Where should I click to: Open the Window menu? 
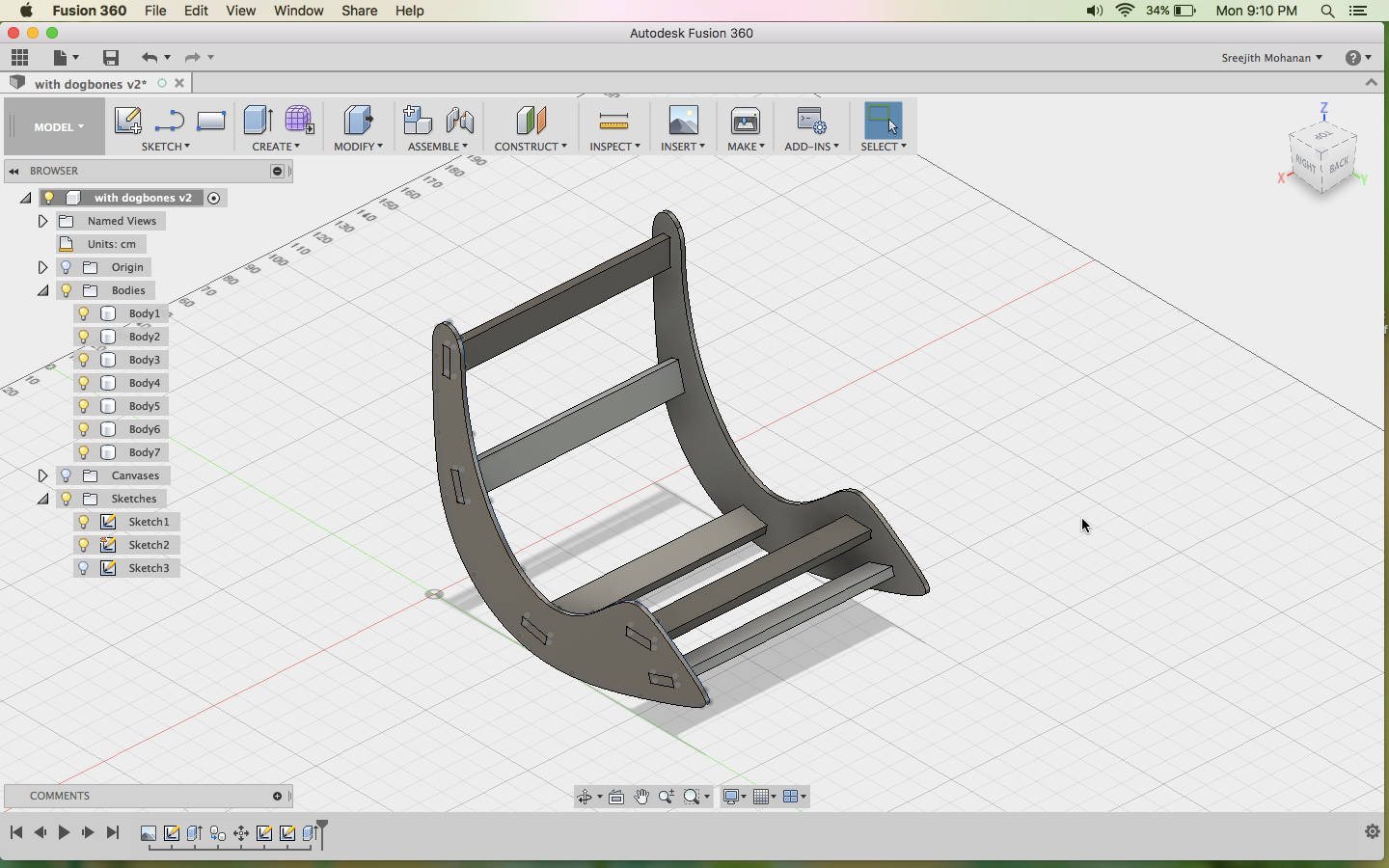pos(298,11)
